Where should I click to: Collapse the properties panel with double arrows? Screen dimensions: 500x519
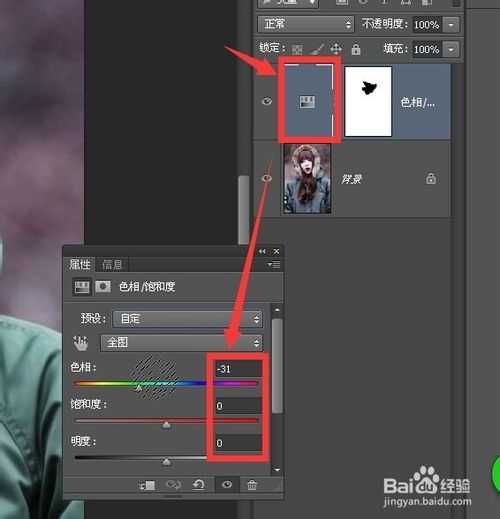[262, 251]
